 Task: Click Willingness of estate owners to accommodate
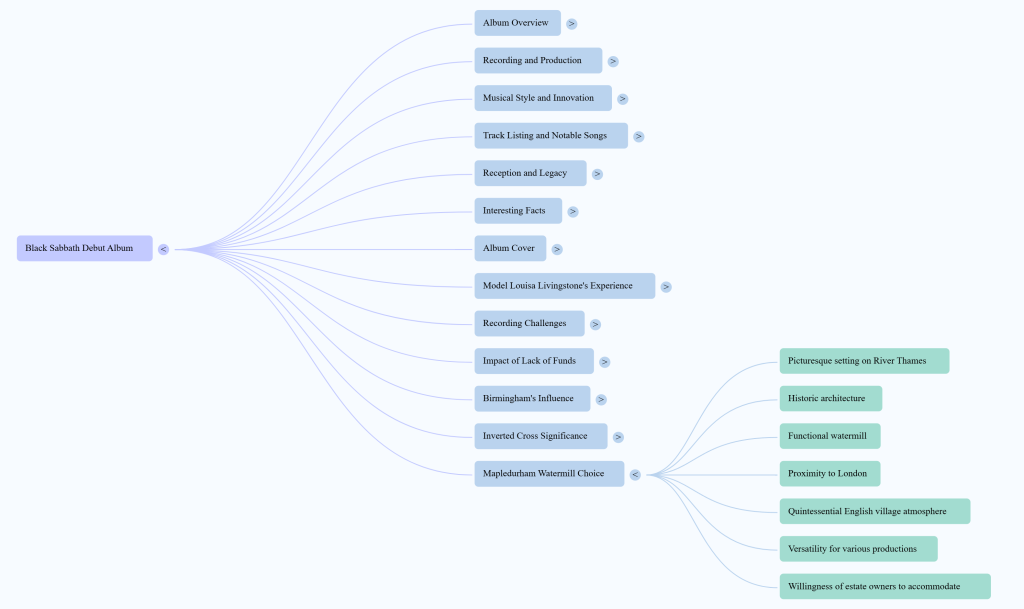pos(885,587)
